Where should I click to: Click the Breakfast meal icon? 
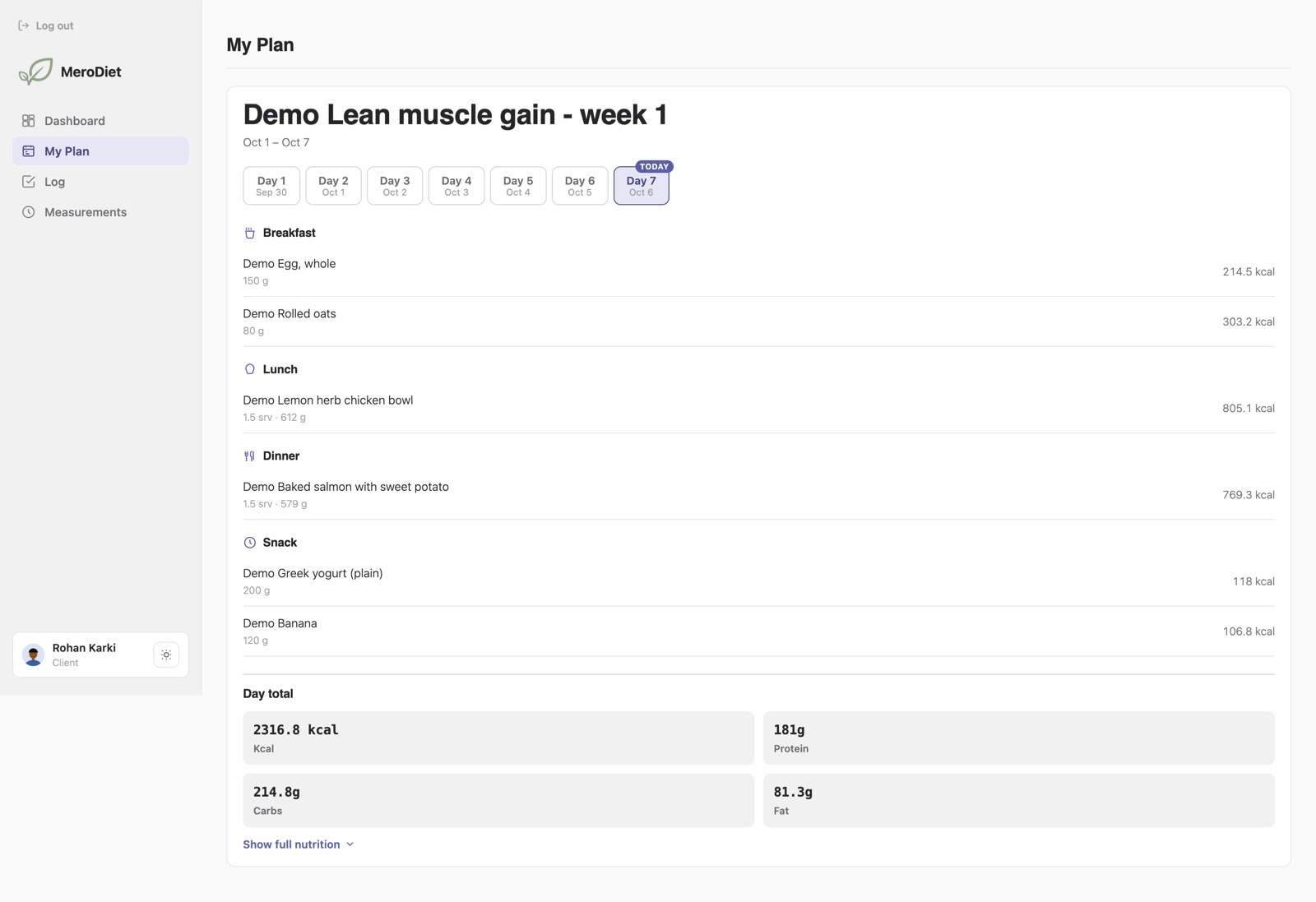[250, 234]
